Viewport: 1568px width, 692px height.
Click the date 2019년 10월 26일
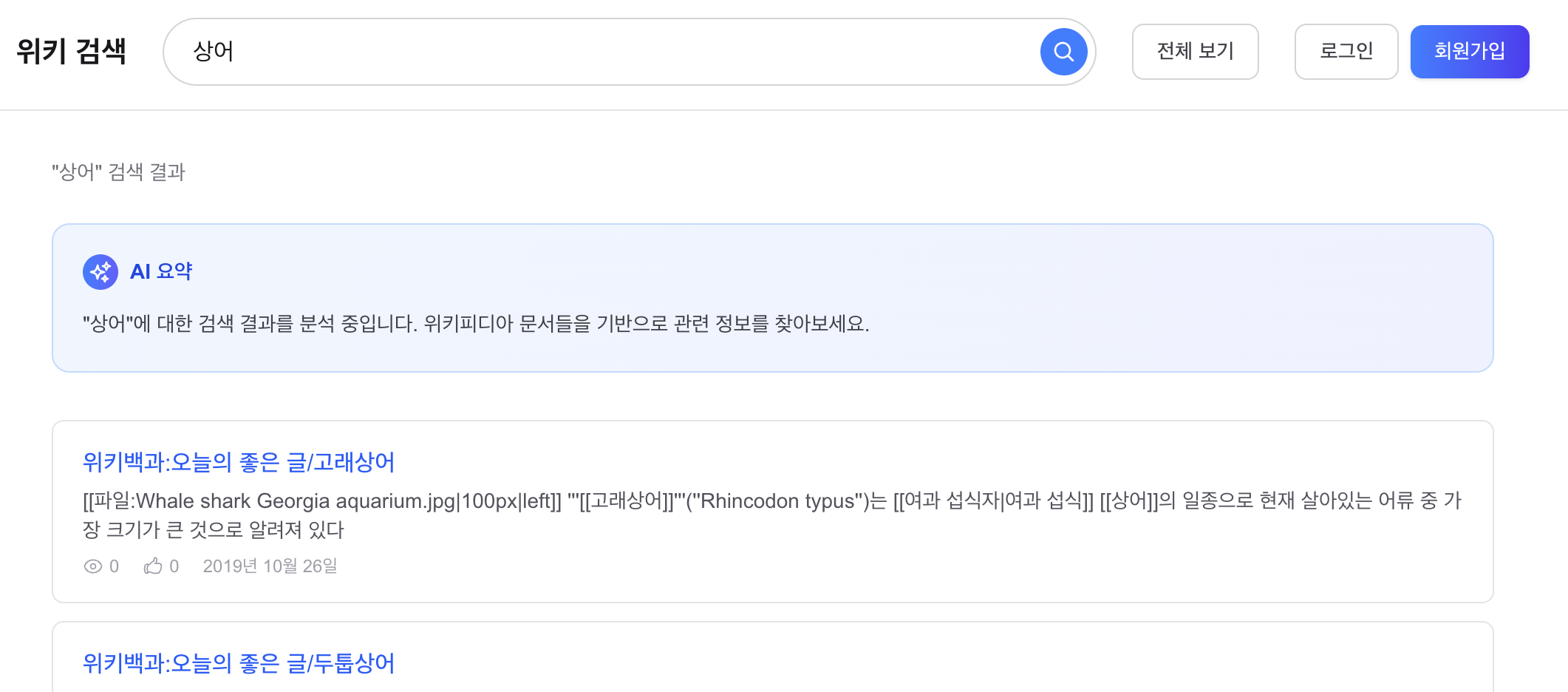coord(270,566)
